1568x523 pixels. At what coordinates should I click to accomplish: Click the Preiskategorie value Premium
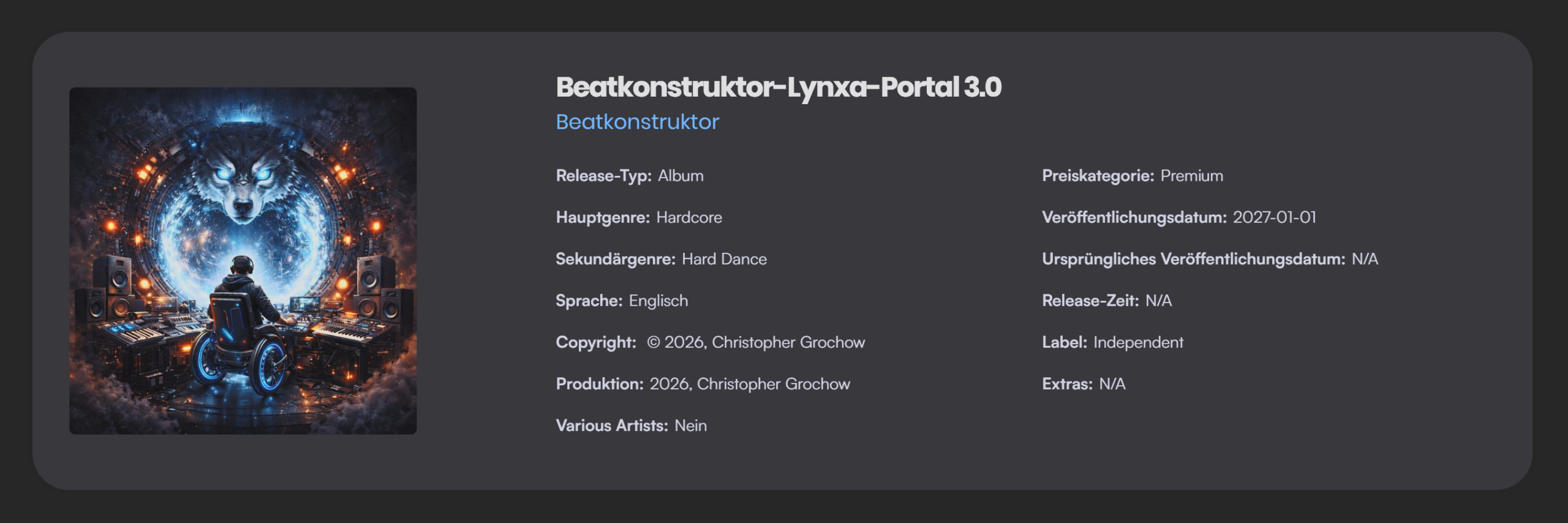pyautogui.click(x=1191, y=176)
